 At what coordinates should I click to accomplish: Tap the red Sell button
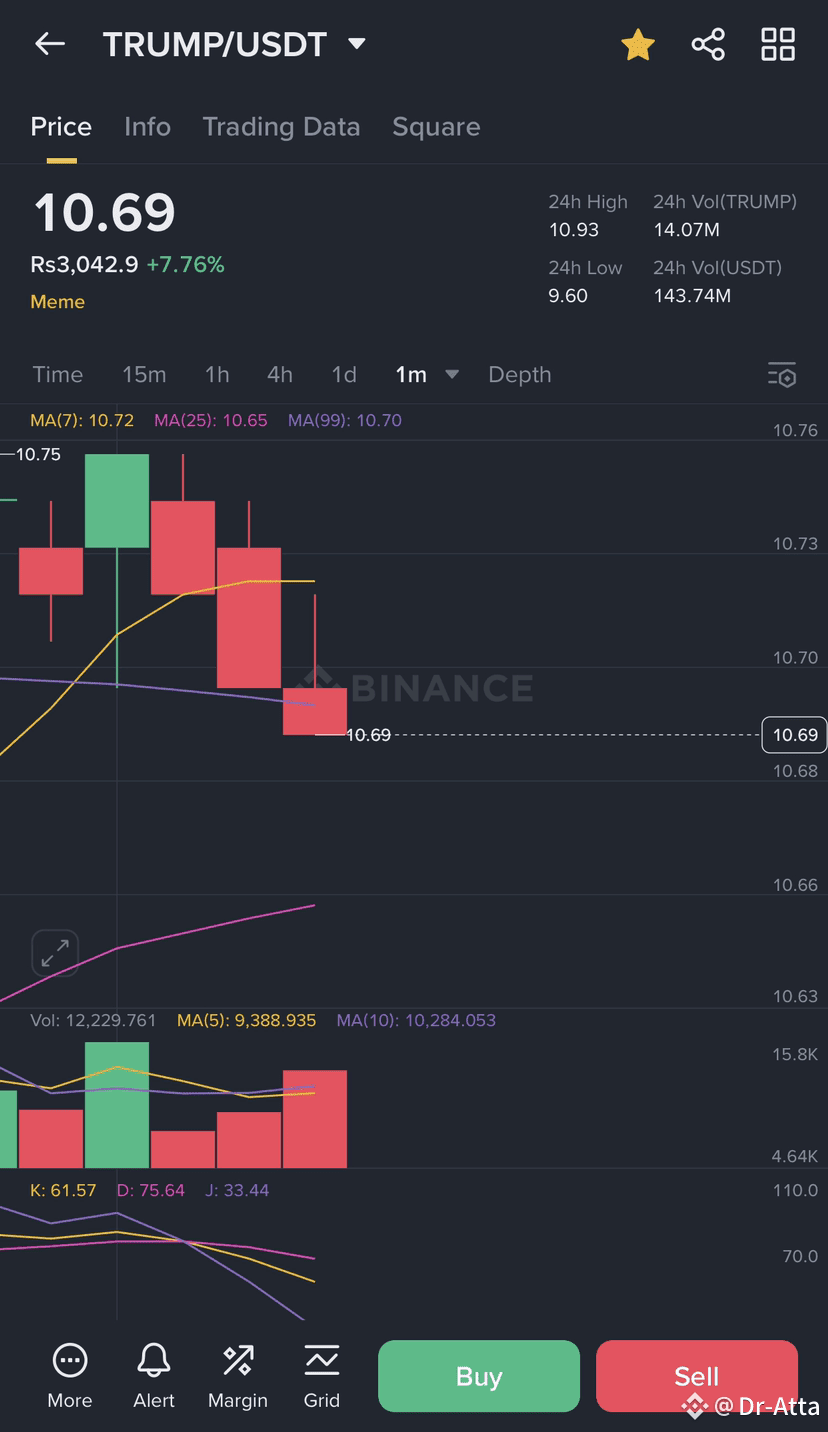(x=697, y=1376)
